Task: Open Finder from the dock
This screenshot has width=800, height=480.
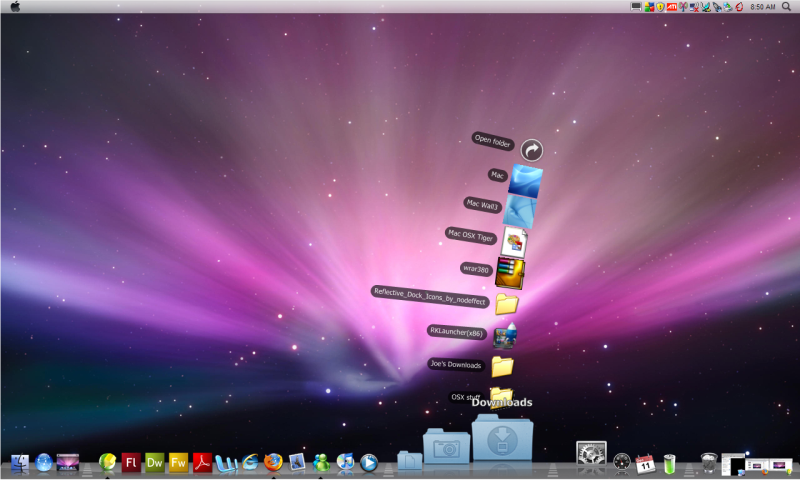Action: coord(20,463)
